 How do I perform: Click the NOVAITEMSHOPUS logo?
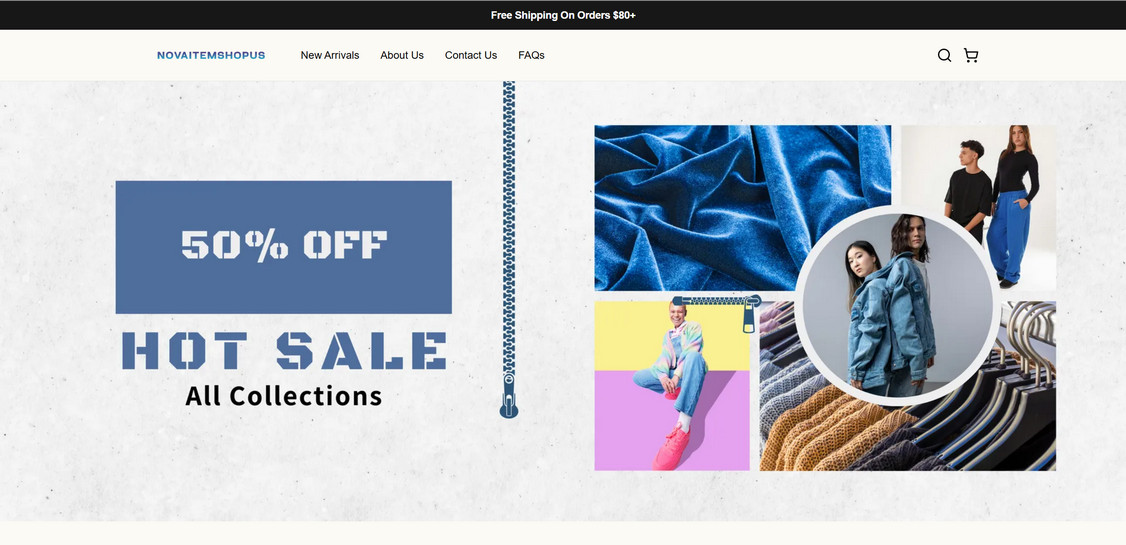coord(211,55)
